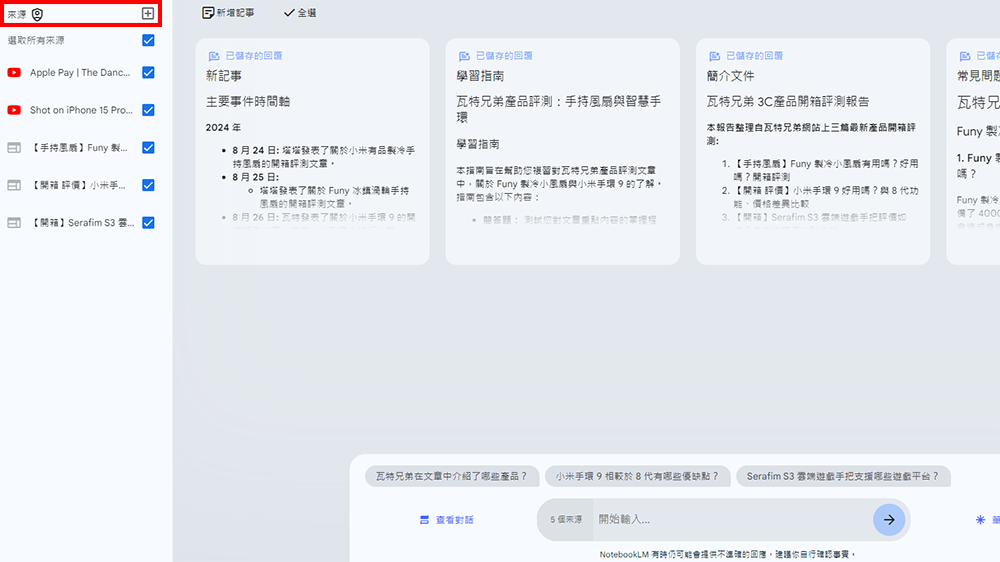The image size is (1000, 562).
Task: Open the Apple Pay | The Danc... source
Action: (x=80, y=73)
